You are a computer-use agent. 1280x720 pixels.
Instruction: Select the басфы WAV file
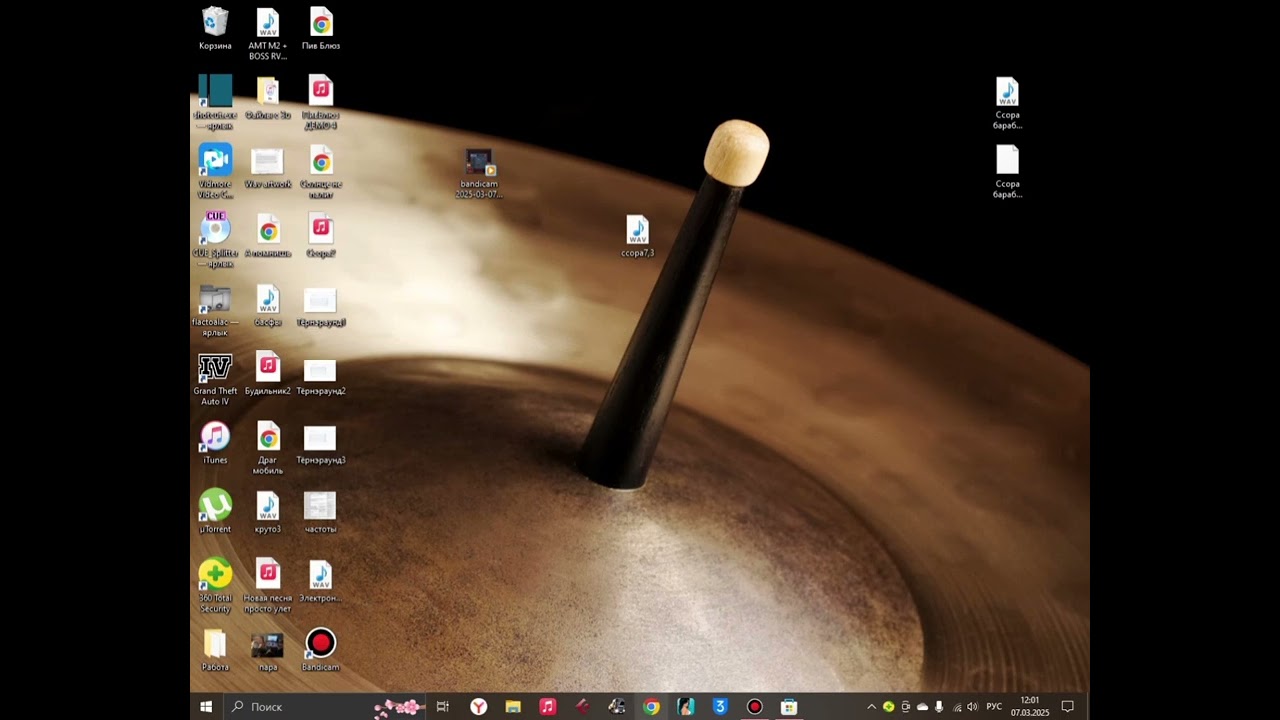pyautogui.click(x=268, y=304)
